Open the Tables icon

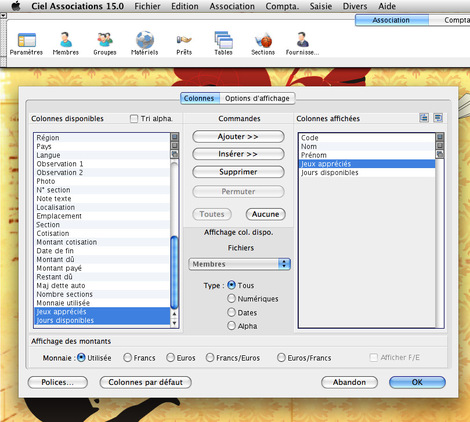pos(223,40)
